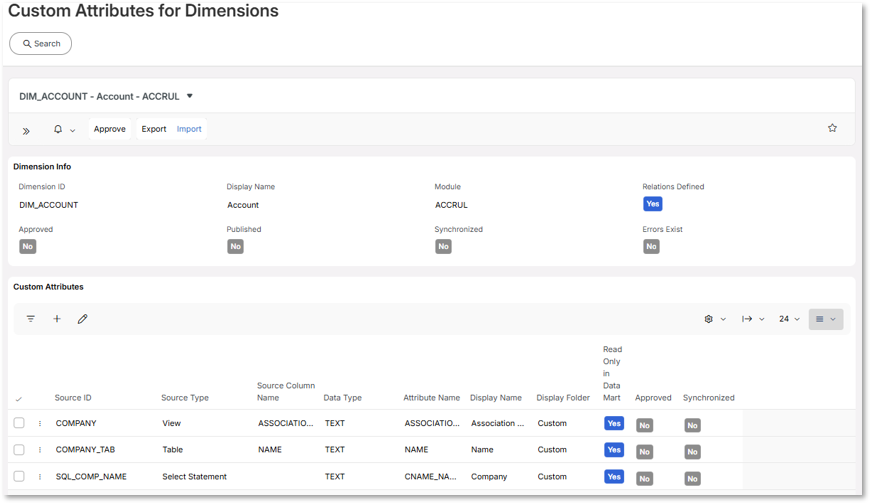Image resolution: width=871 pixels, height=504 pixels.
Task: Click the pencil edit icon
Action: click(82, 319)
